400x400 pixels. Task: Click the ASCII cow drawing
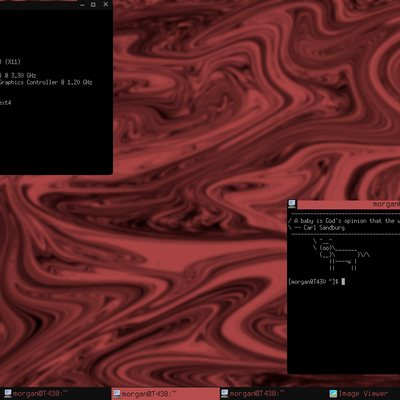point(341,254)
